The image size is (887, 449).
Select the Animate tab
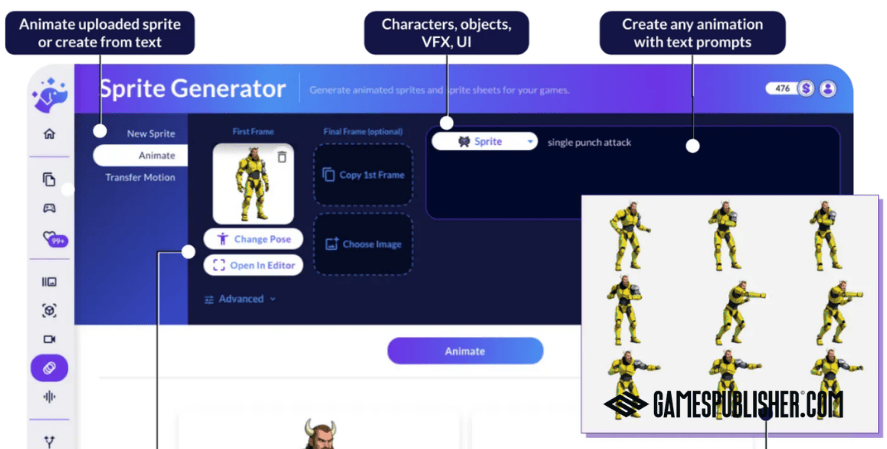pyautogui.click(x=140, y=156)
